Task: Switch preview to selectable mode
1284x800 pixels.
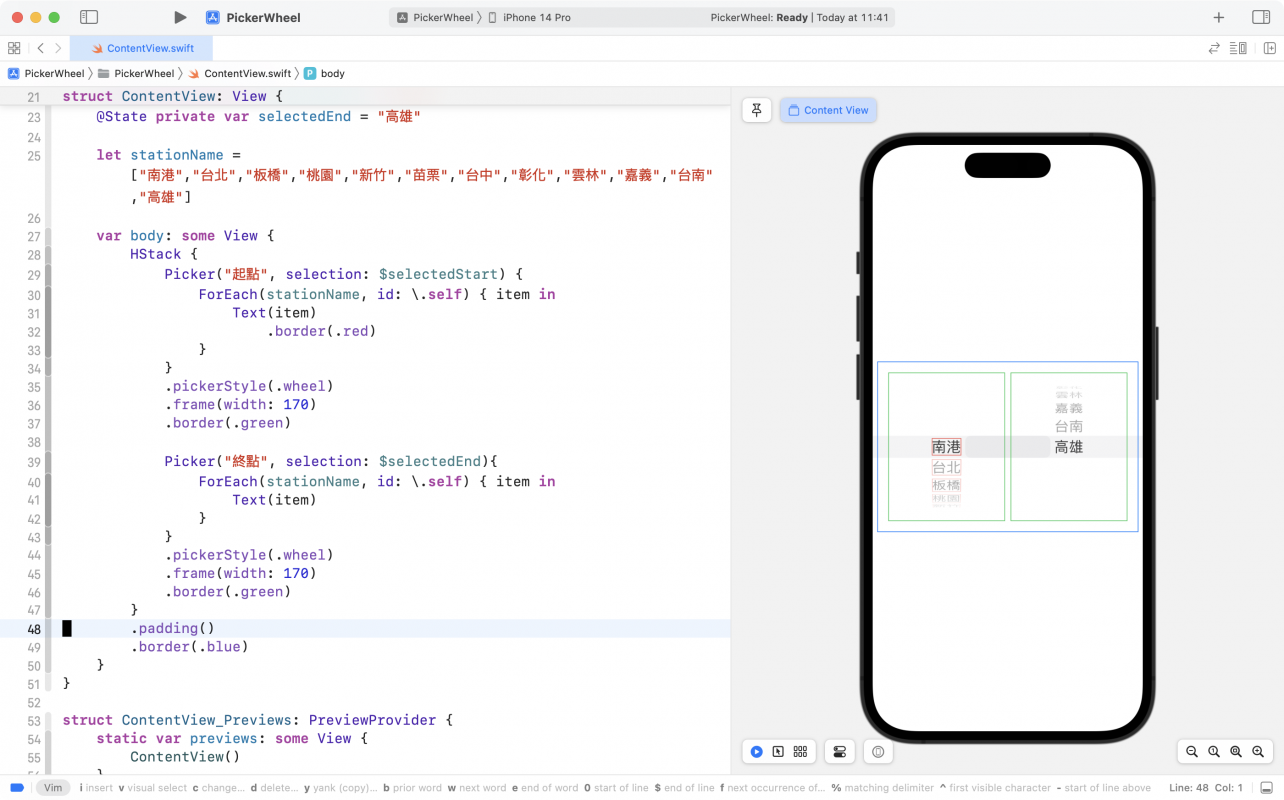Action: click(x=778, y=752)
